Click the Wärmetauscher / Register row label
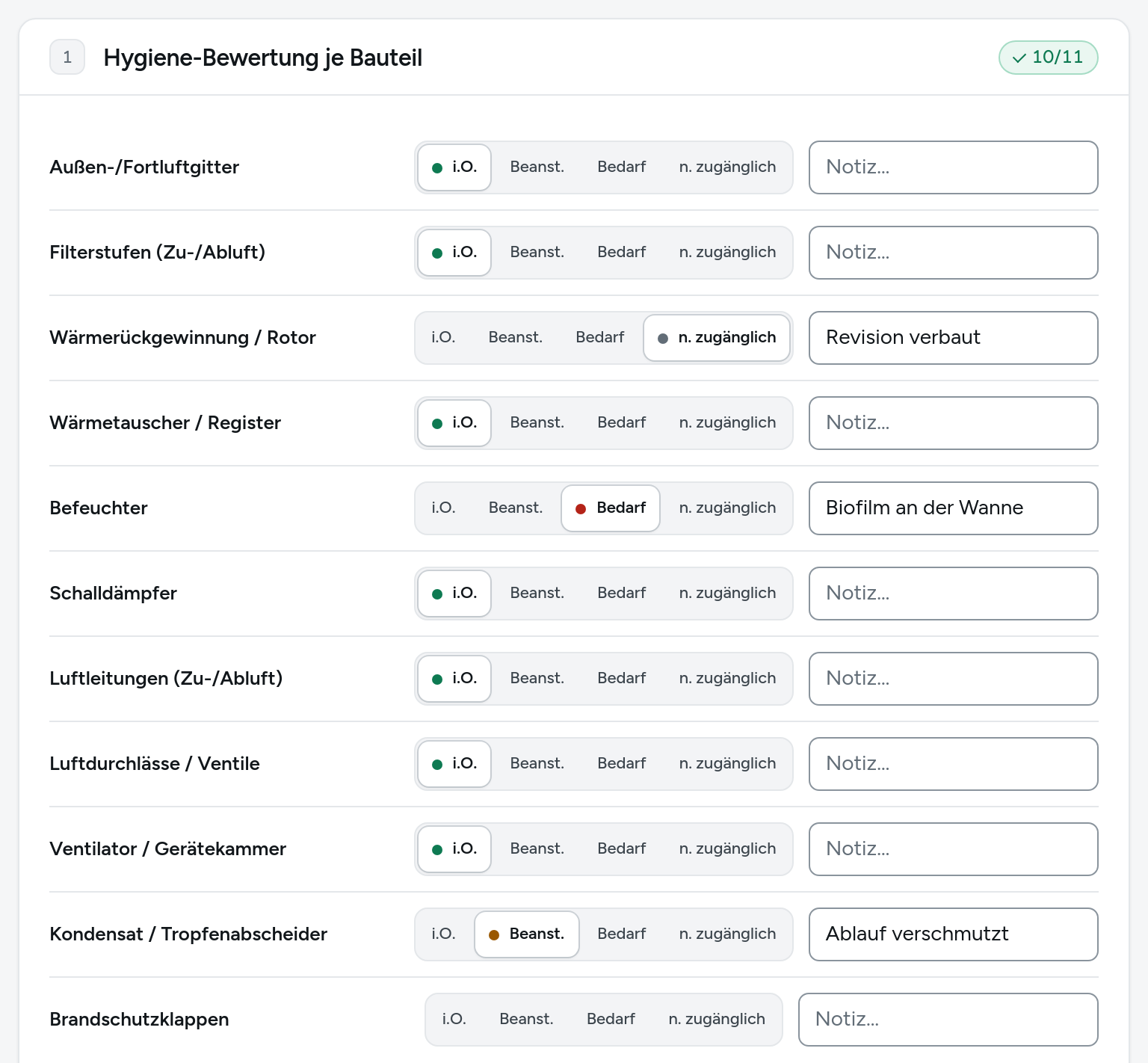Image resolution: width=1148 pixels, height=1063 pixels. pos(165,423)
